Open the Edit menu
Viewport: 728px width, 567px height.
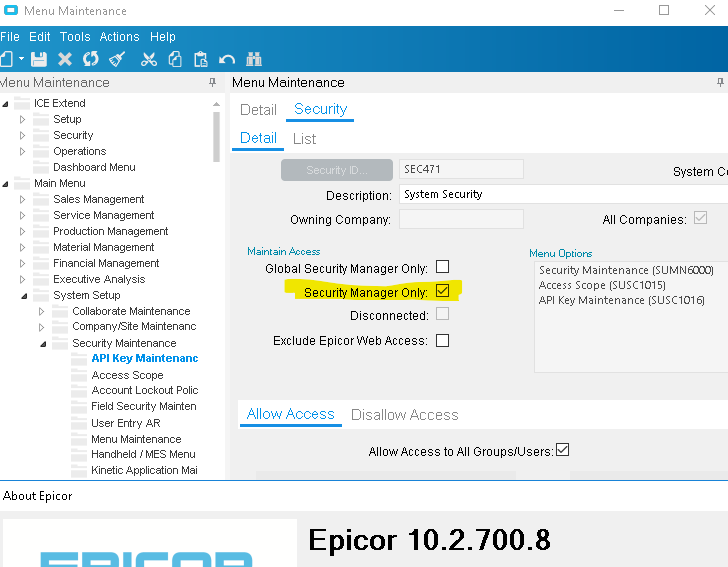pyautogui.click(x=39, y=37)
